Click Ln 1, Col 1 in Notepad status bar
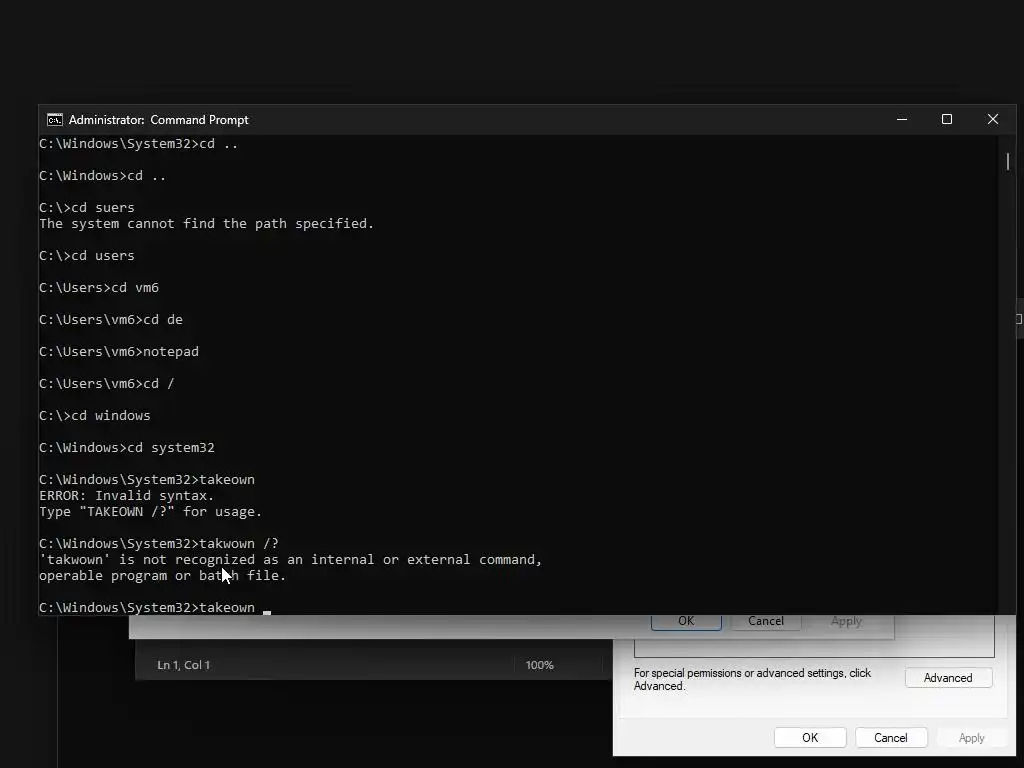The image size is (1024, 768). click(x=184, y=665)
